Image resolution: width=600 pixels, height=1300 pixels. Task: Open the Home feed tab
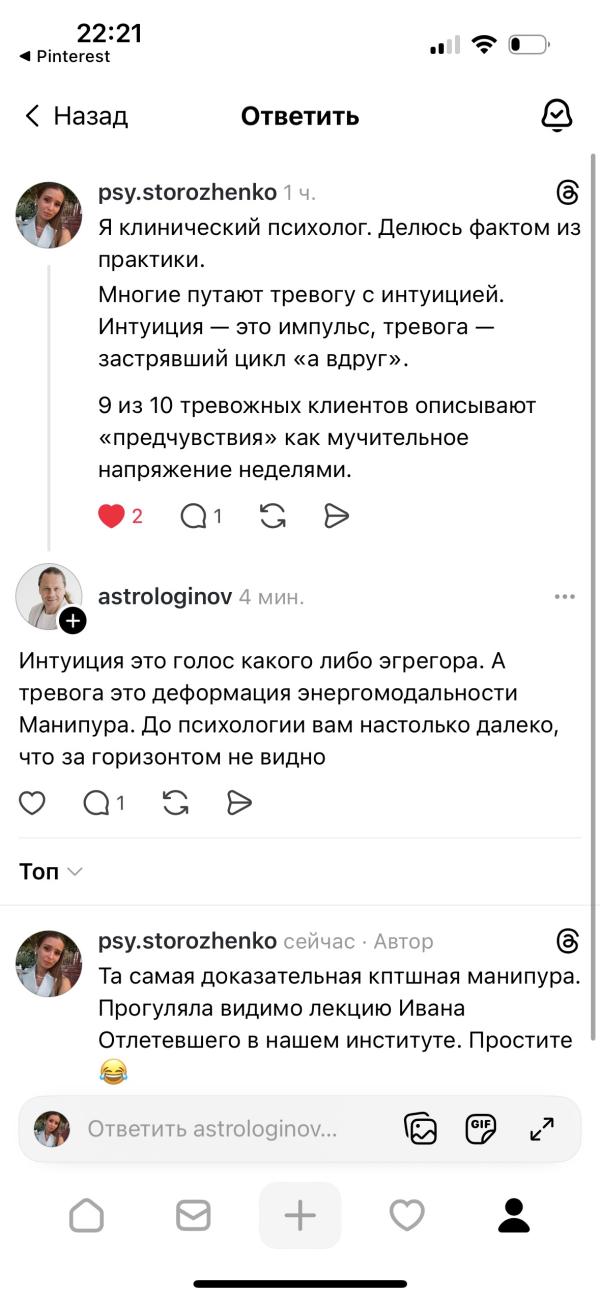87,1215
